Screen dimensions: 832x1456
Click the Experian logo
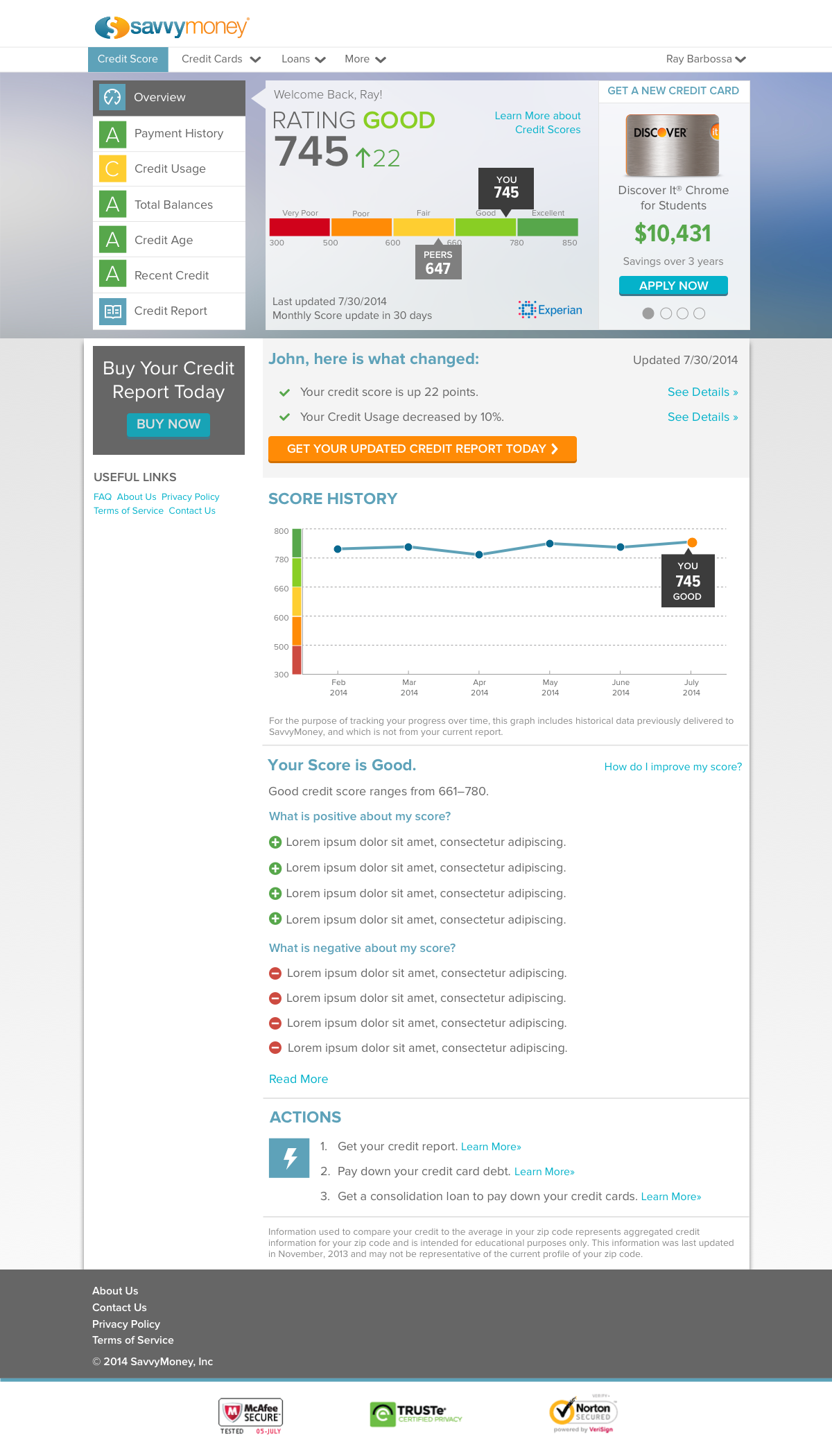[x=551, y=310]
